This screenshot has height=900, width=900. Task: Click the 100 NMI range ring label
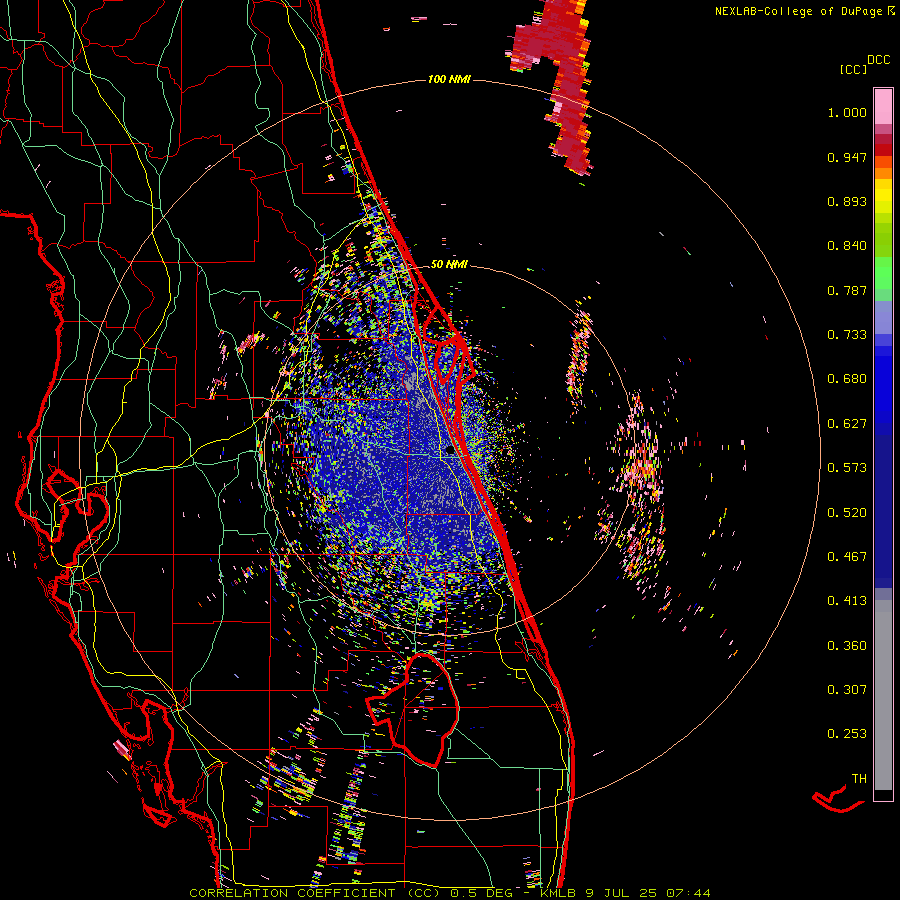click(x=449, y=79)
